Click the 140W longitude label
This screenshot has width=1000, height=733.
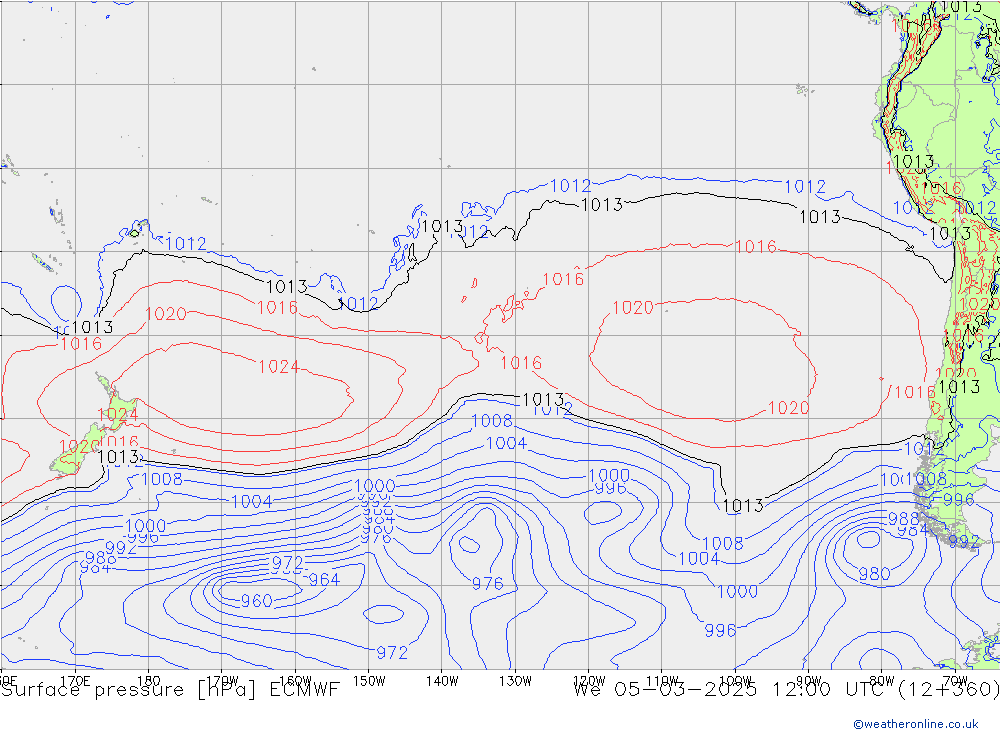442,681
